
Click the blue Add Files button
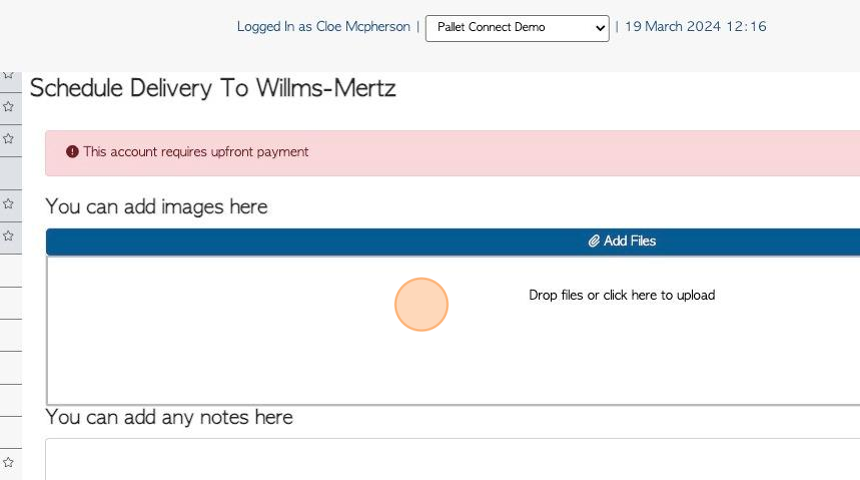(452, 241)
